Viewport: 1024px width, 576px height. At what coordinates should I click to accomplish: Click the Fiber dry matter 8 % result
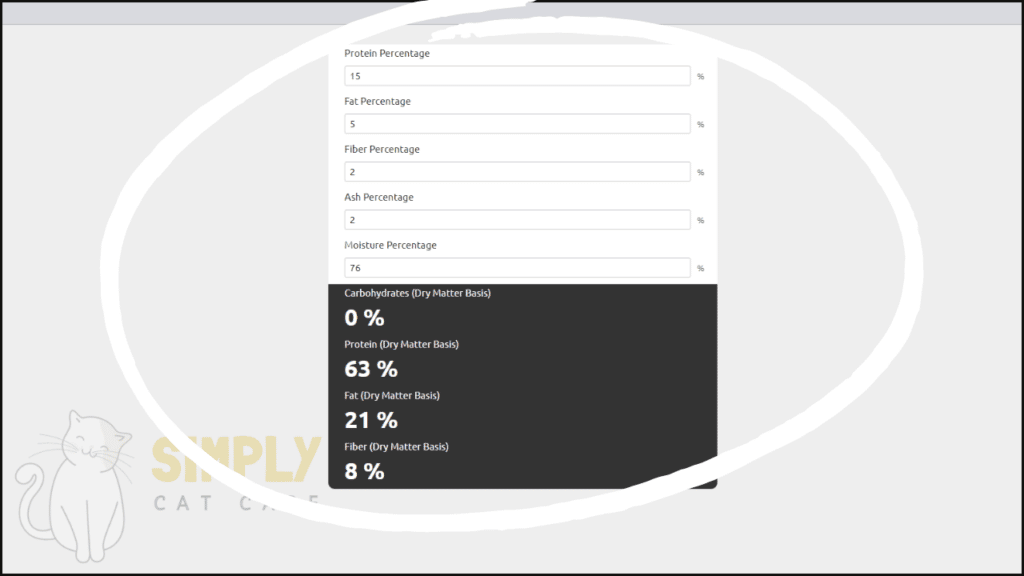click(x=364, y=471)
